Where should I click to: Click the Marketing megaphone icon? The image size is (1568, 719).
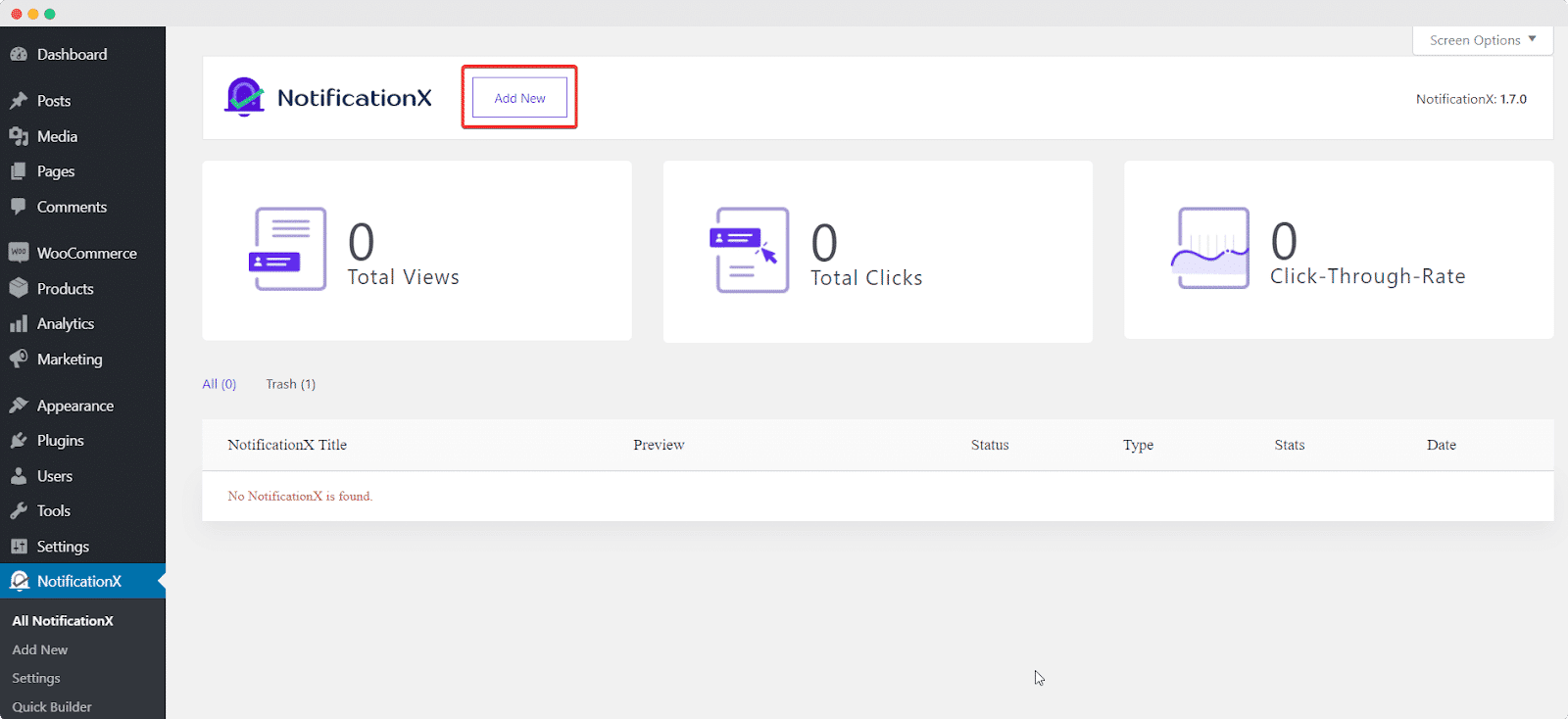pyautogui.click(x=19, y=359)
